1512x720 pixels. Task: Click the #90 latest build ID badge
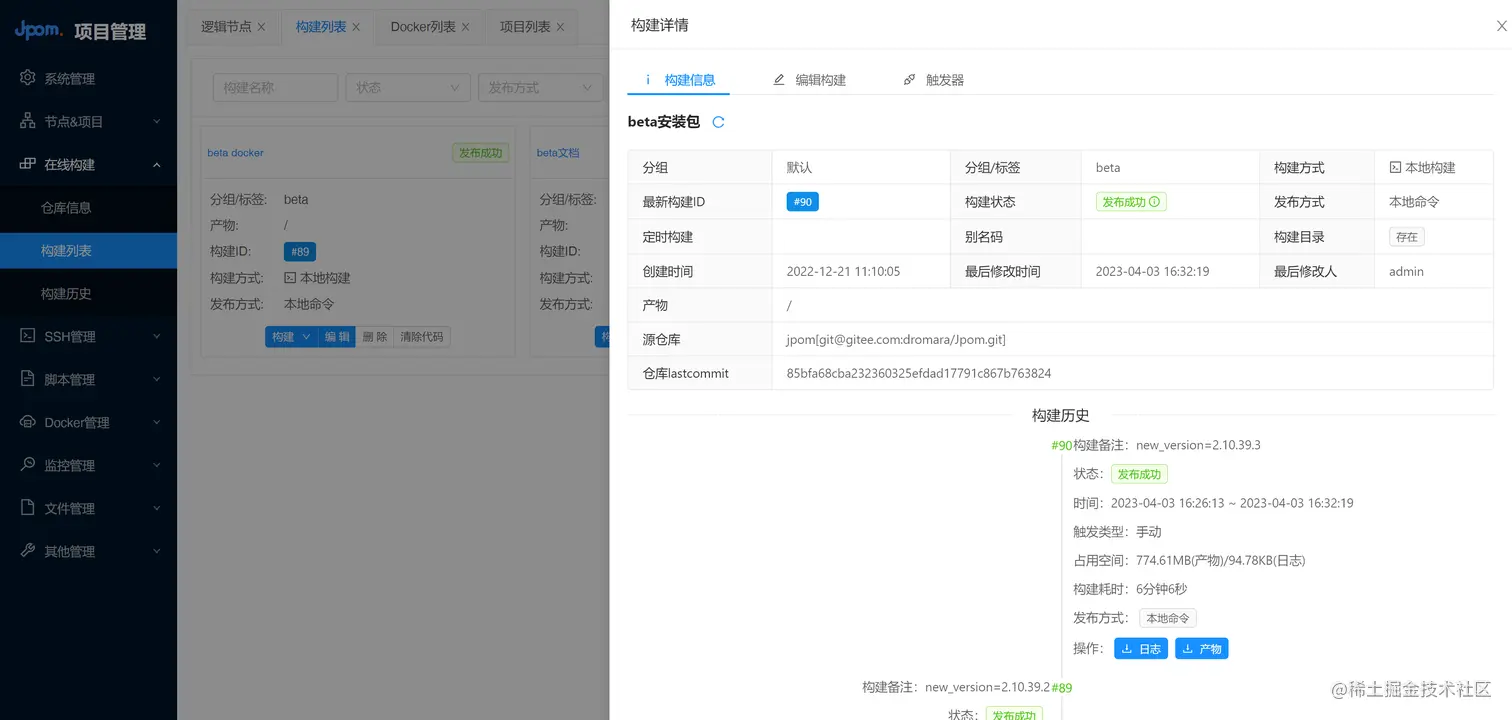803,201
